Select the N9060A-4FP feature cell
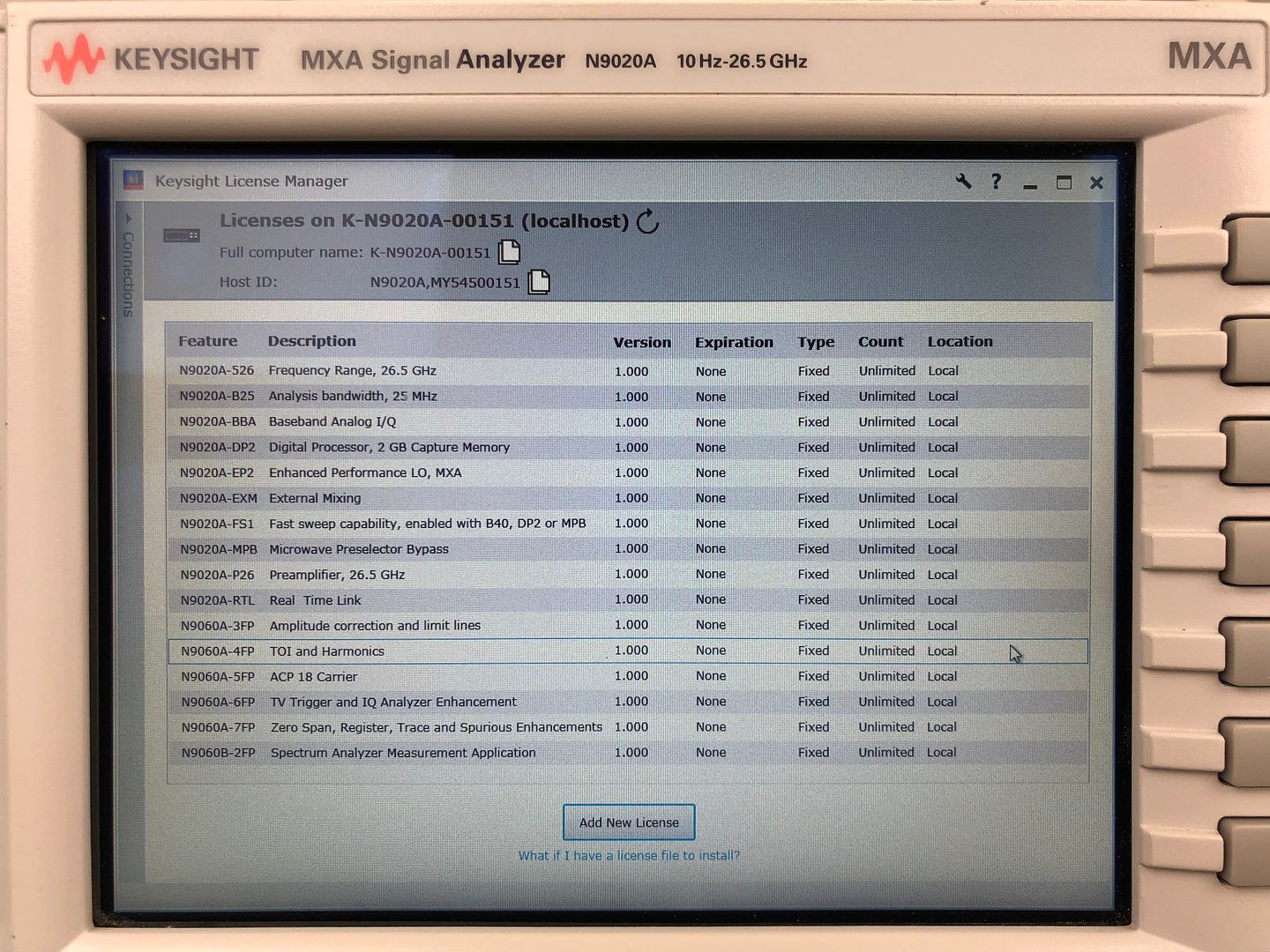1270x952 pixels. click(x=218, y=652)
